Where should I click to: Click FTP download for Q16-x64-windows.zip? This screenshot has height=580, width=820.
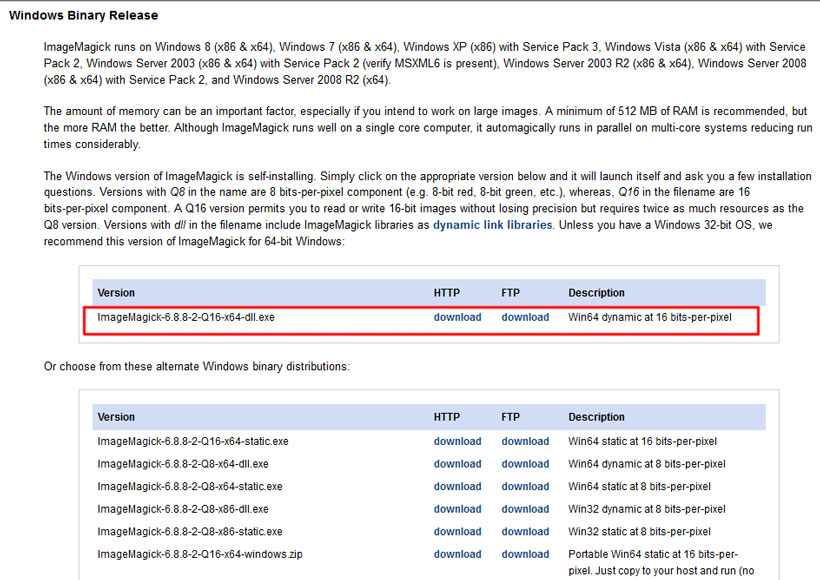[x=525, y=554]
